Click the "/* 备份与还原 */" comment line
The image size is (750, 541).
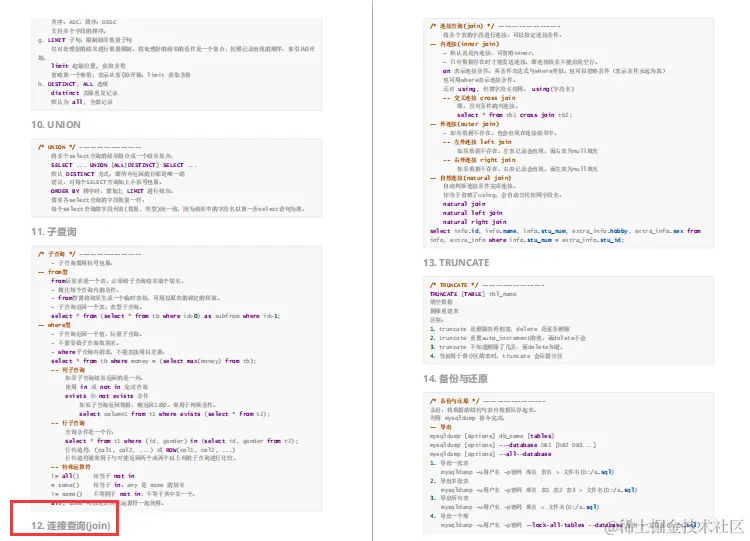487,401
